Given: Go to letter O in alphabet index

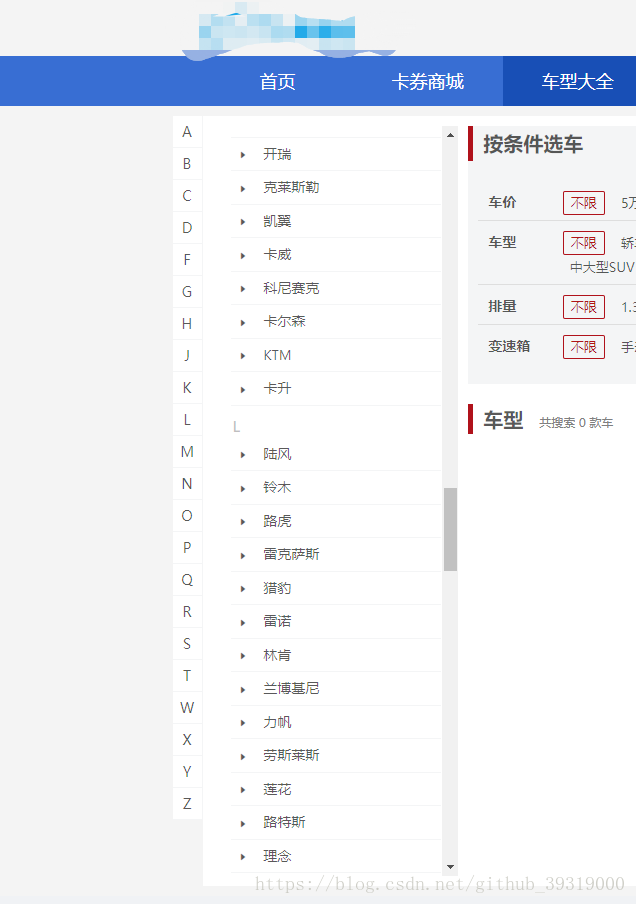Looking at the screenshot, I should tap(187, 515).
